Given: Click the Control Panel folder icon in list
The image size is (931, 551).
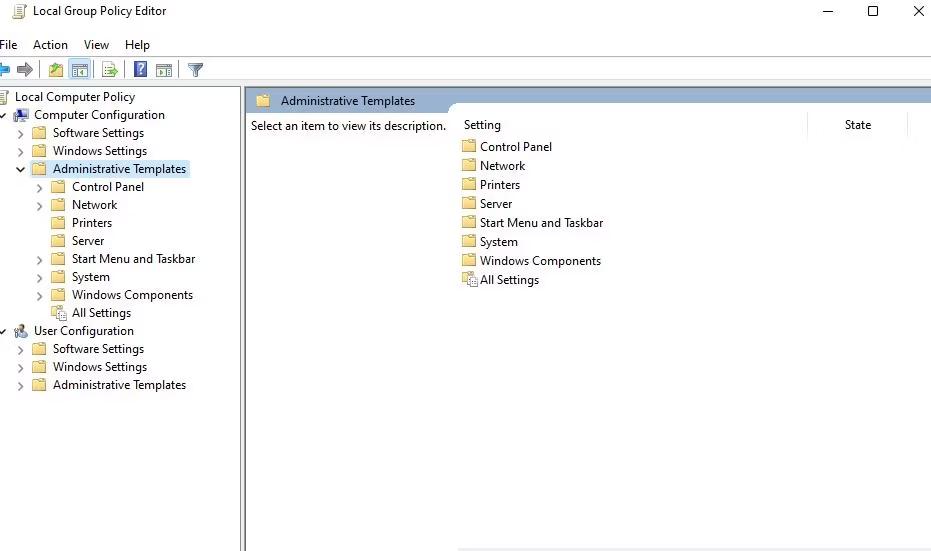Looking at the screenshot, I should (469, 146).
